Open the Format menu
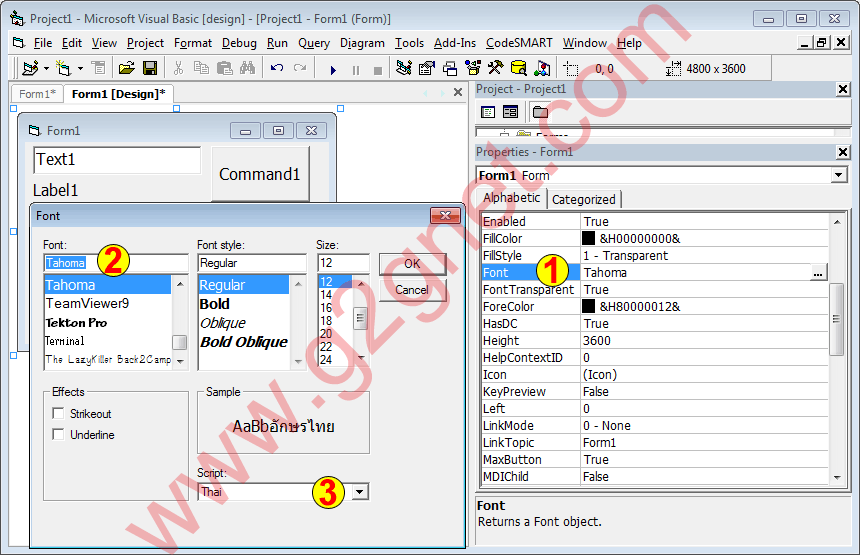 pos(193,43)
